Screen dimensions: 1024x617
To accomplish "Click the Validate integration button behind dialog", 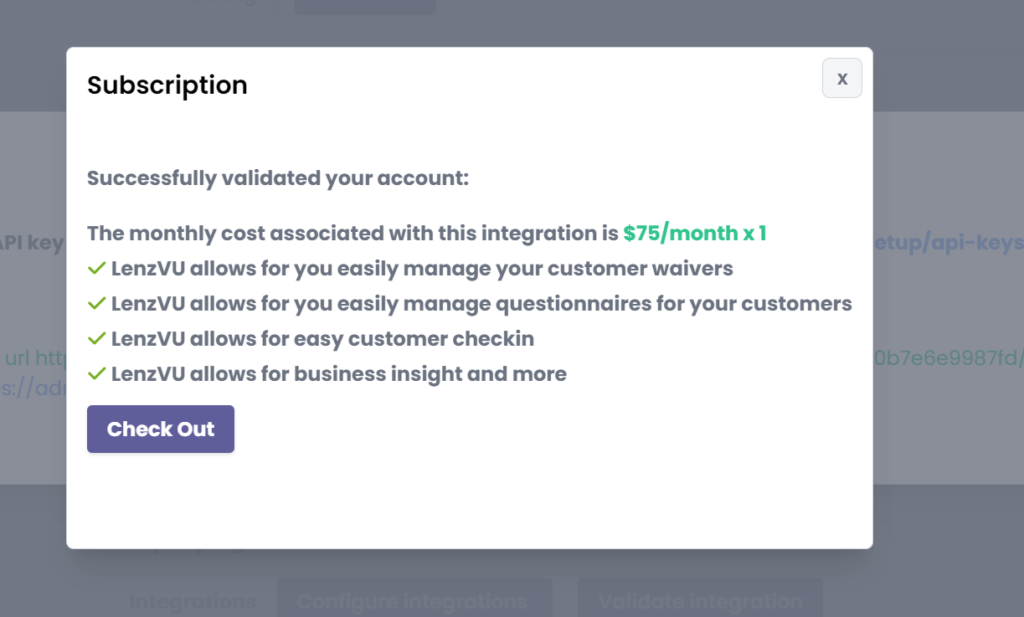I will point(700,601).
